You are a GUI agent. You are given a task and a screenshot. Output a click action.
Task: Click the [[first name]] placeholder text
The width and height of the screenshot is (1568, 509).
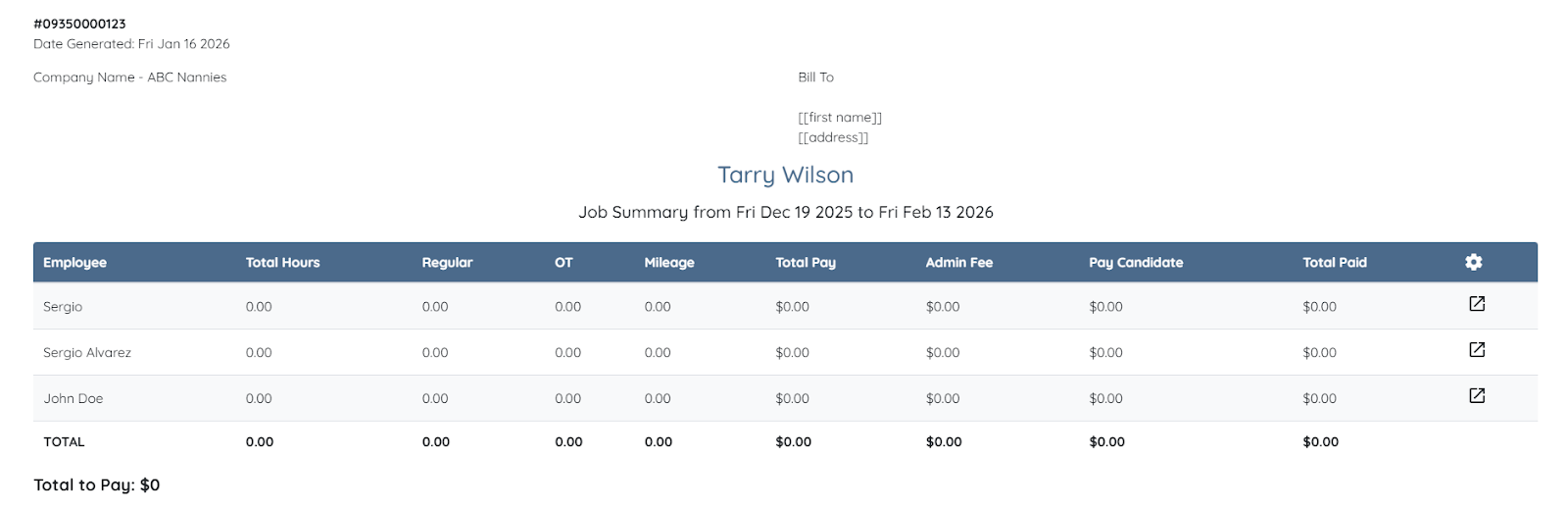coord(840,118)
